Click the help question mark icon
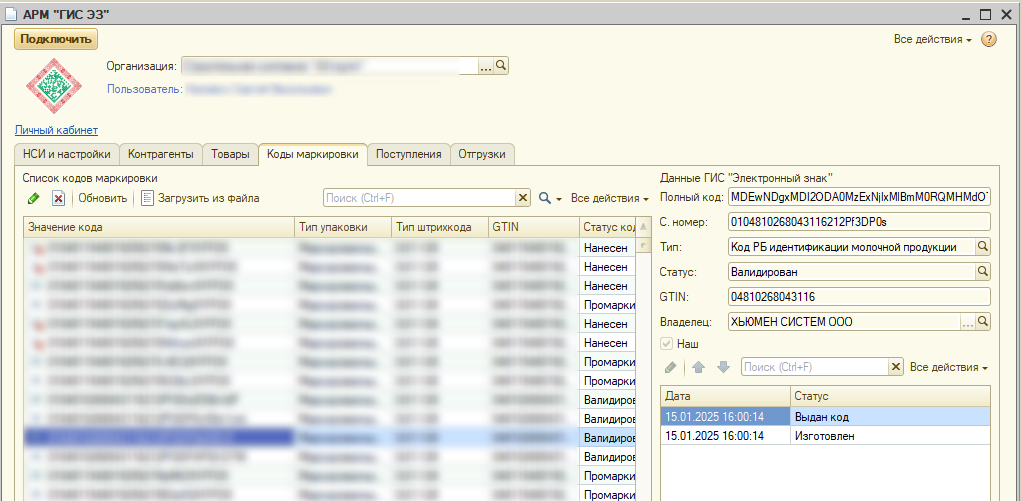 pyautogui.click(x=989, y=39)
